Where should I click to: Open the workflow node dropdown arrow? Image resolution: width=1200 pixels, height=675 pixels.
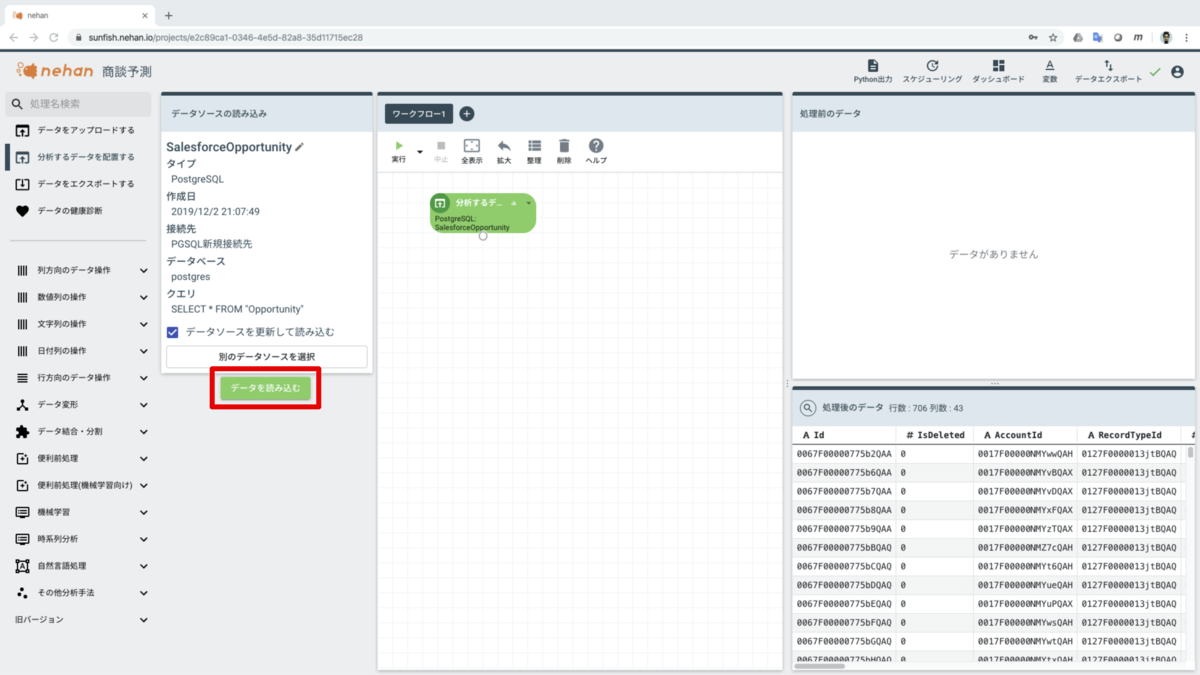tap(528, 203)
